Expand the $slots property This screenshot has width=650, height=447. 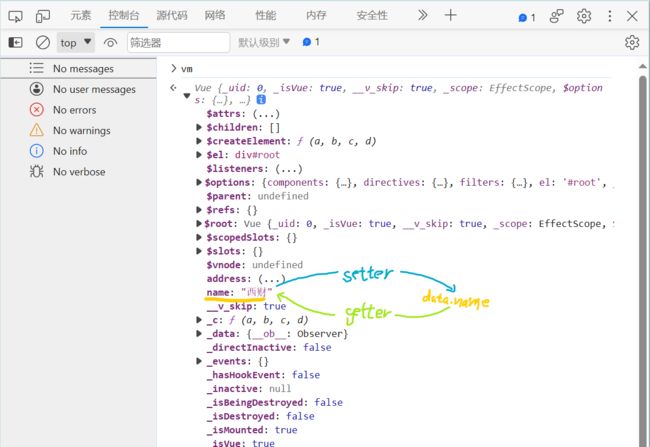tap(199, 251)
